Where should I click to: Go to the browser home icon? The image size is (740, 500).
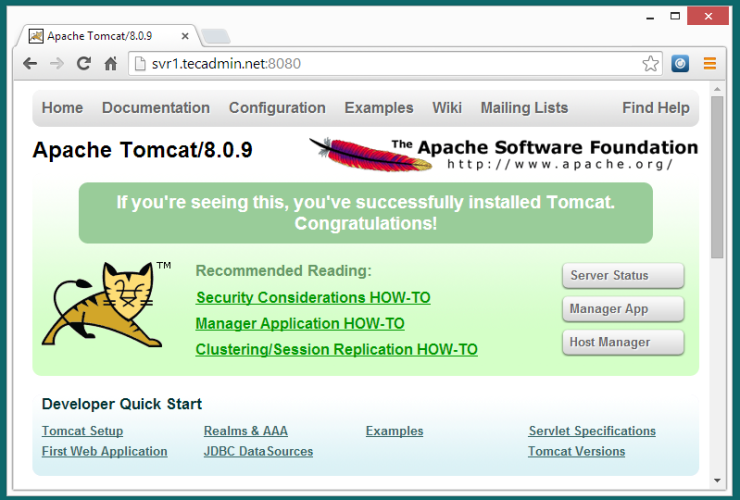(x=111, y=63)
